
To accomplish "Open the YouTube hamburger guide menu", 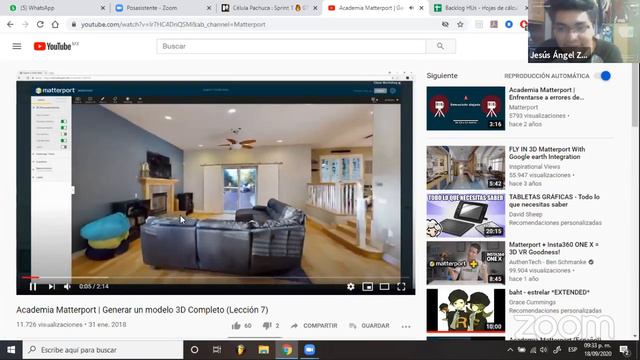I will click(x=17, y=46).
